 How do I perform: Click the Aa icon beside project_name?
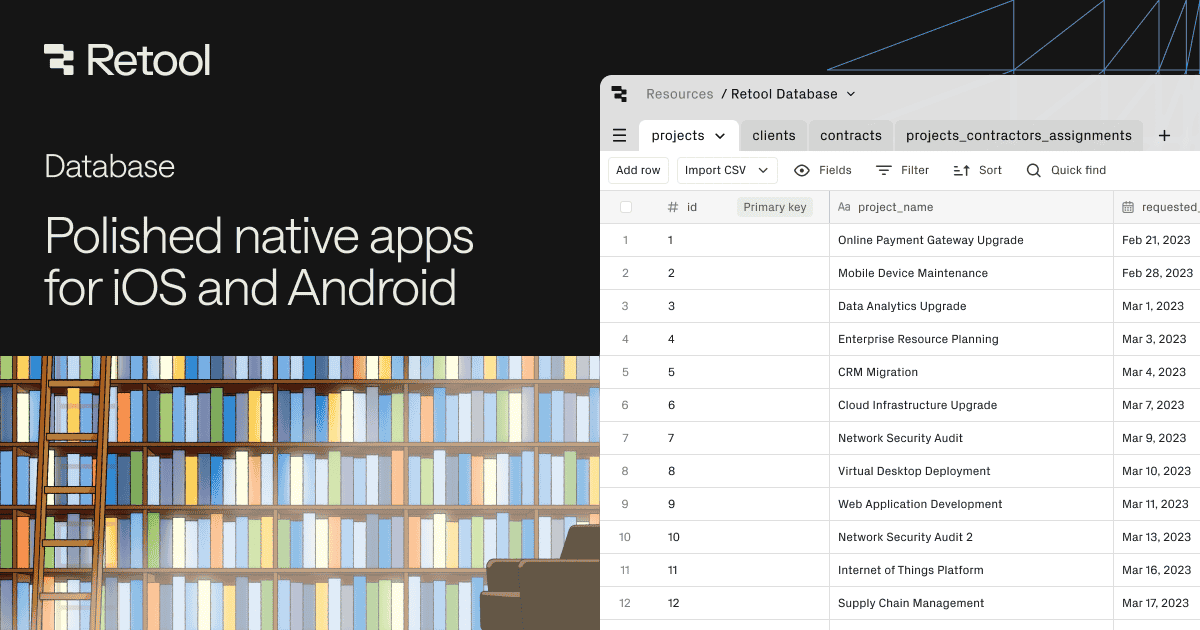pyautogui.click(x=844, y=206)
